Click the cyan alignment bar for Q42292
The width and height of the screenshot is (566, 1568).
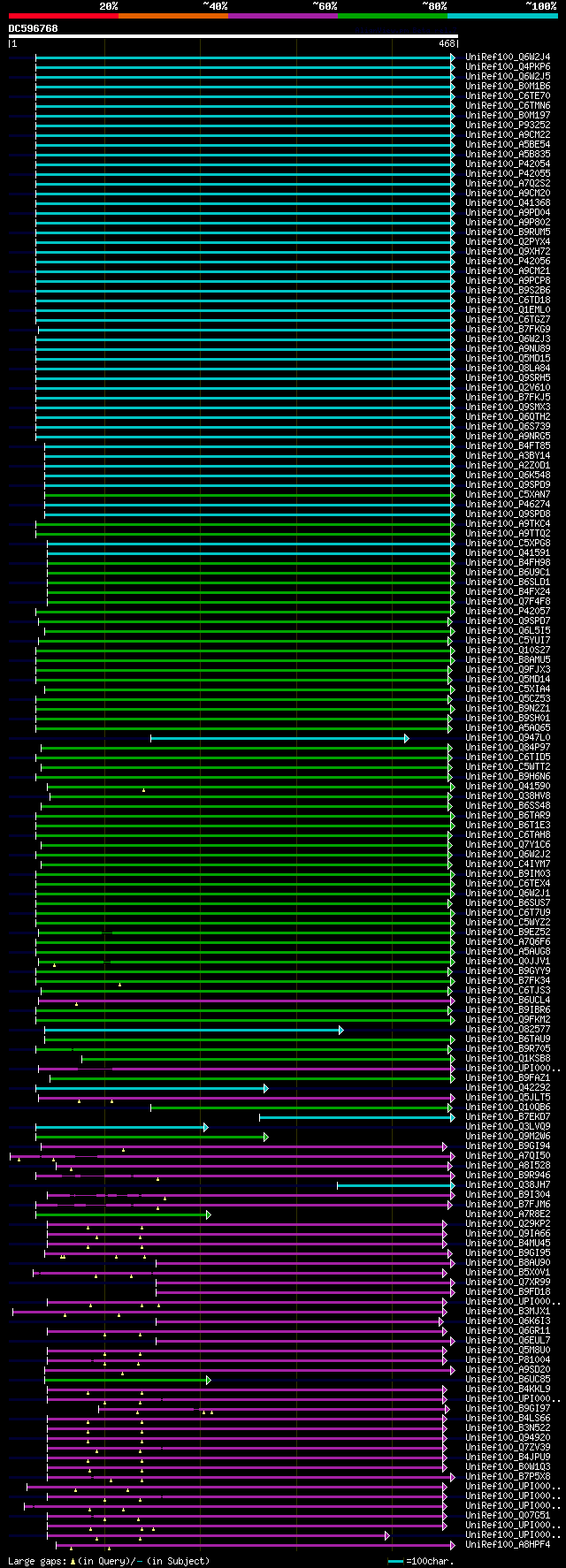pyautogui.click(x=151, y=1087)
